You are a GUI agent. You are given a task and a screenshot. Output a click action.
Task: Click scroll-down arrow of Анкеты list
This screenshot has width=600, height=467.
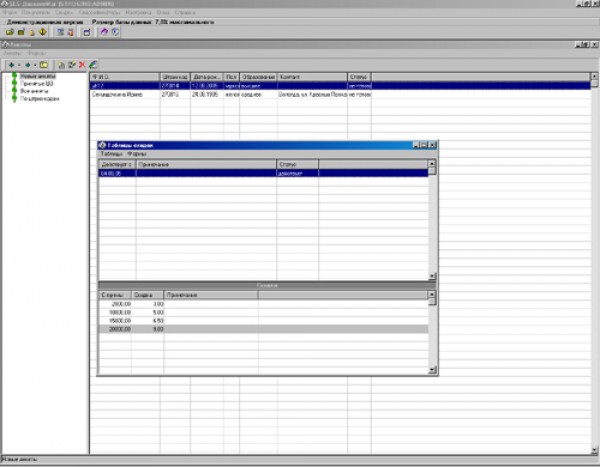pos(594,450)
